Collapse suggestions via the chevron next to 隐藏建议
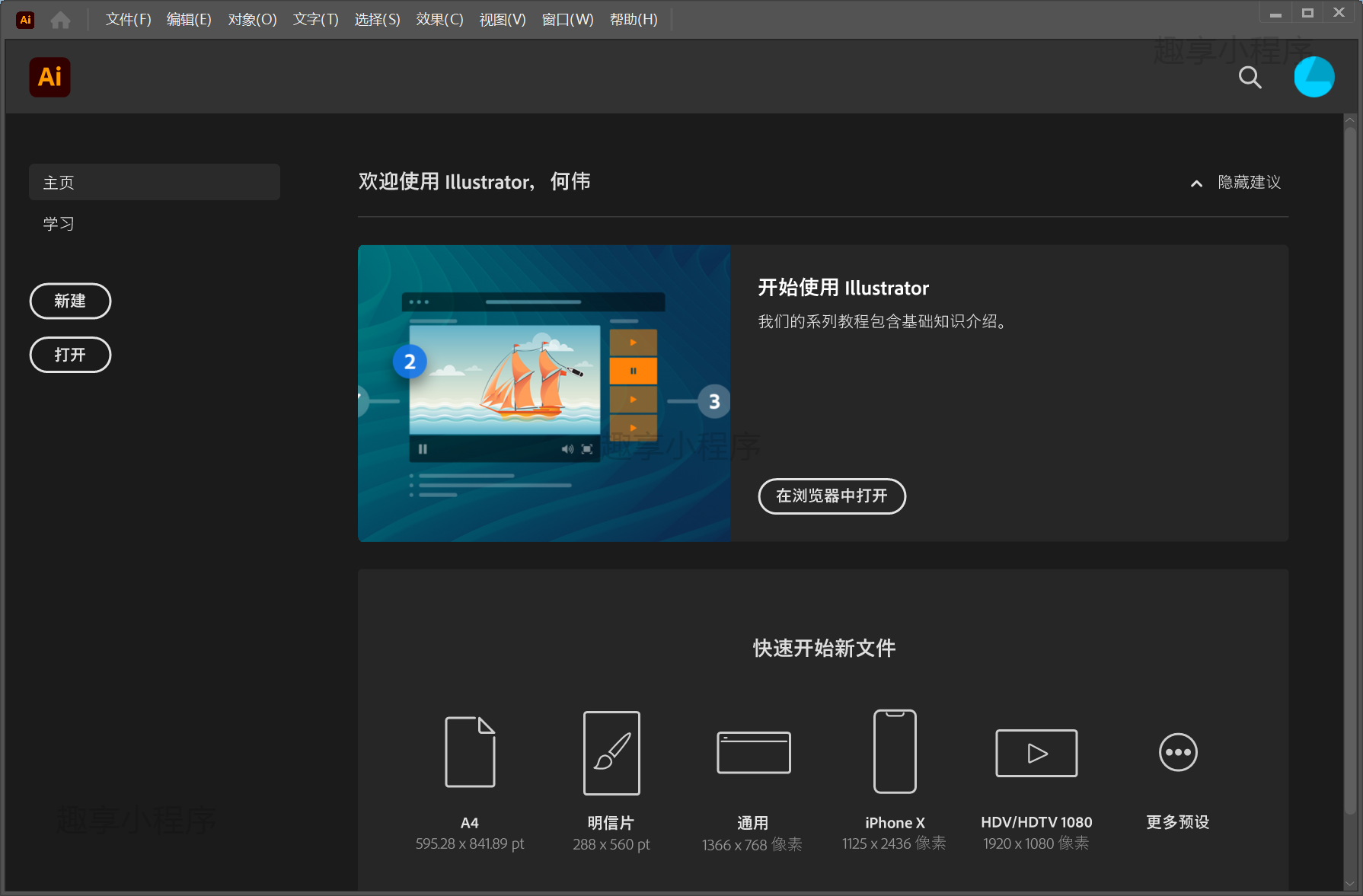 (x=1196, y=183)
